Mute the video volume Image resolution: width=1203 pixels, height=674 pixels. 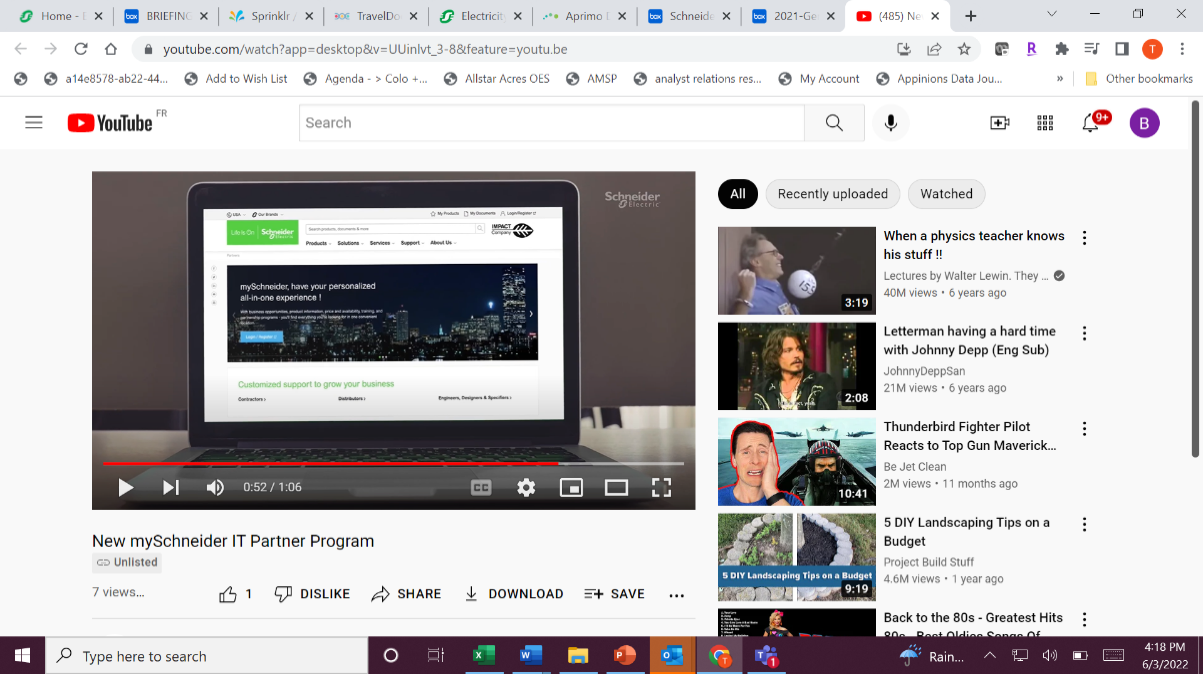coord(215,487)
